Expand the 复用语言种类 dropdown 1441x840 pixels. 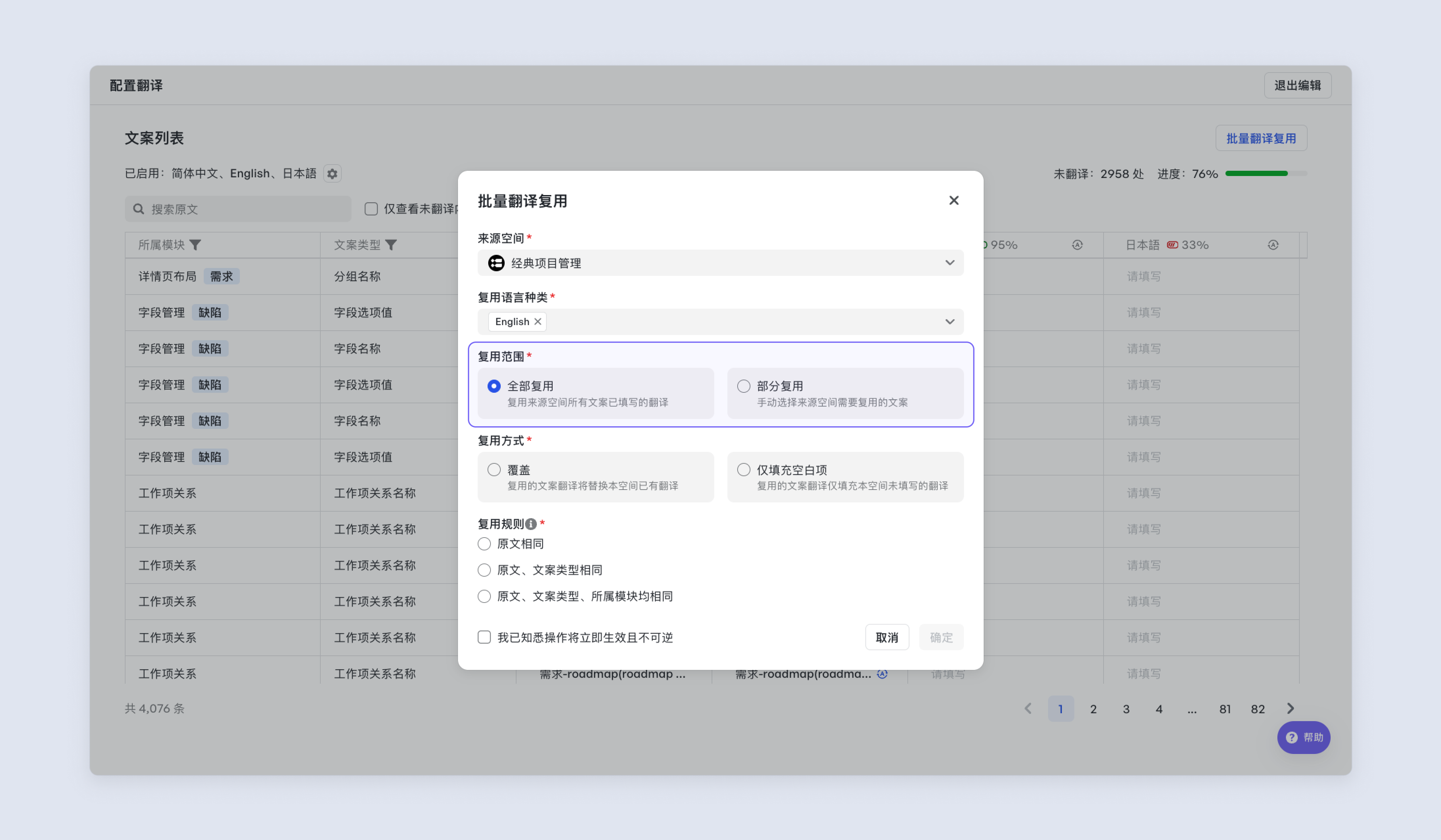pyautogui.click(x=950, y=322)
